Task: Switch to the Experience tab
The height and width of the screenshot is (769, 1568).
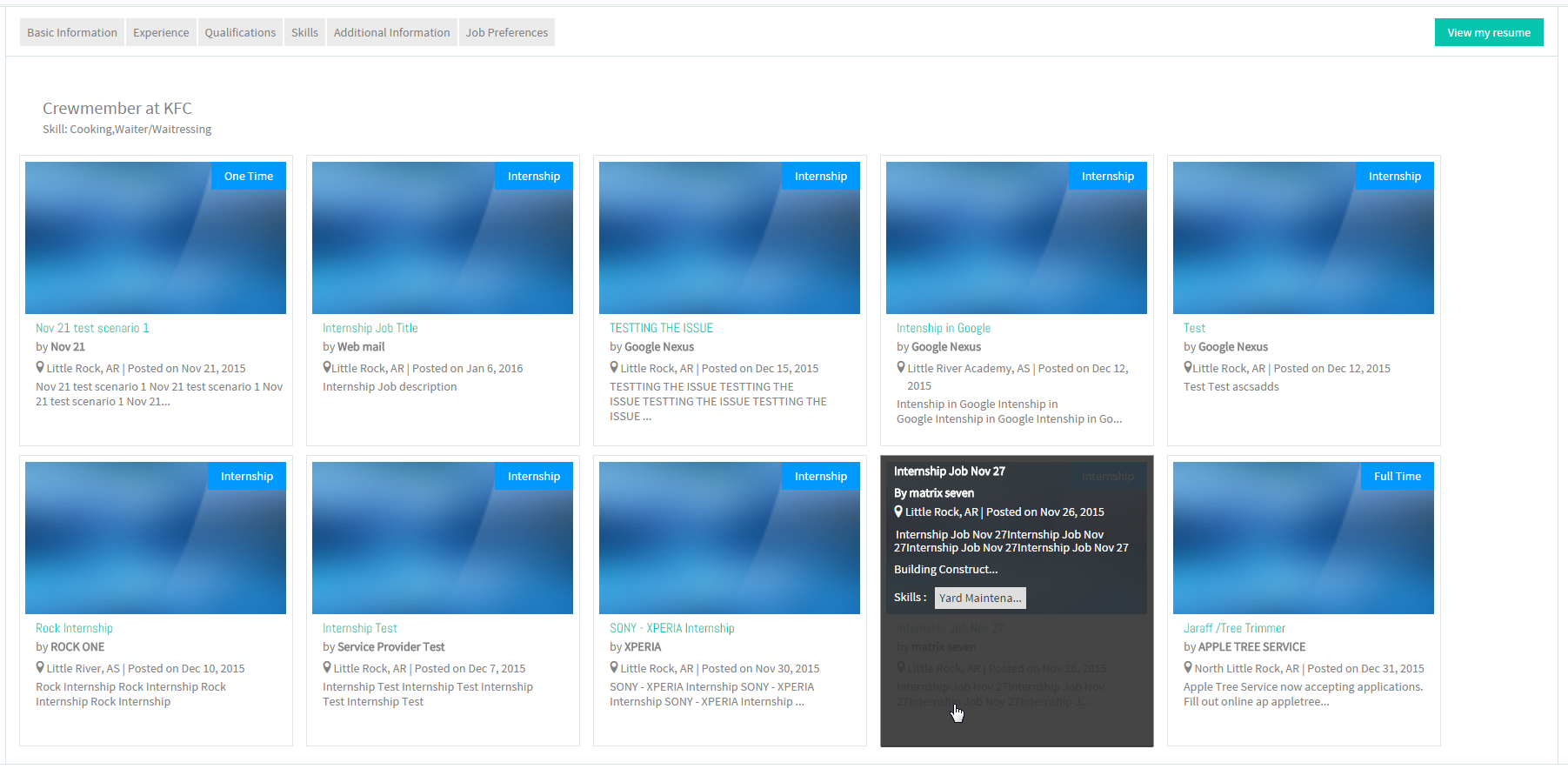Action: tap(161, 32)
